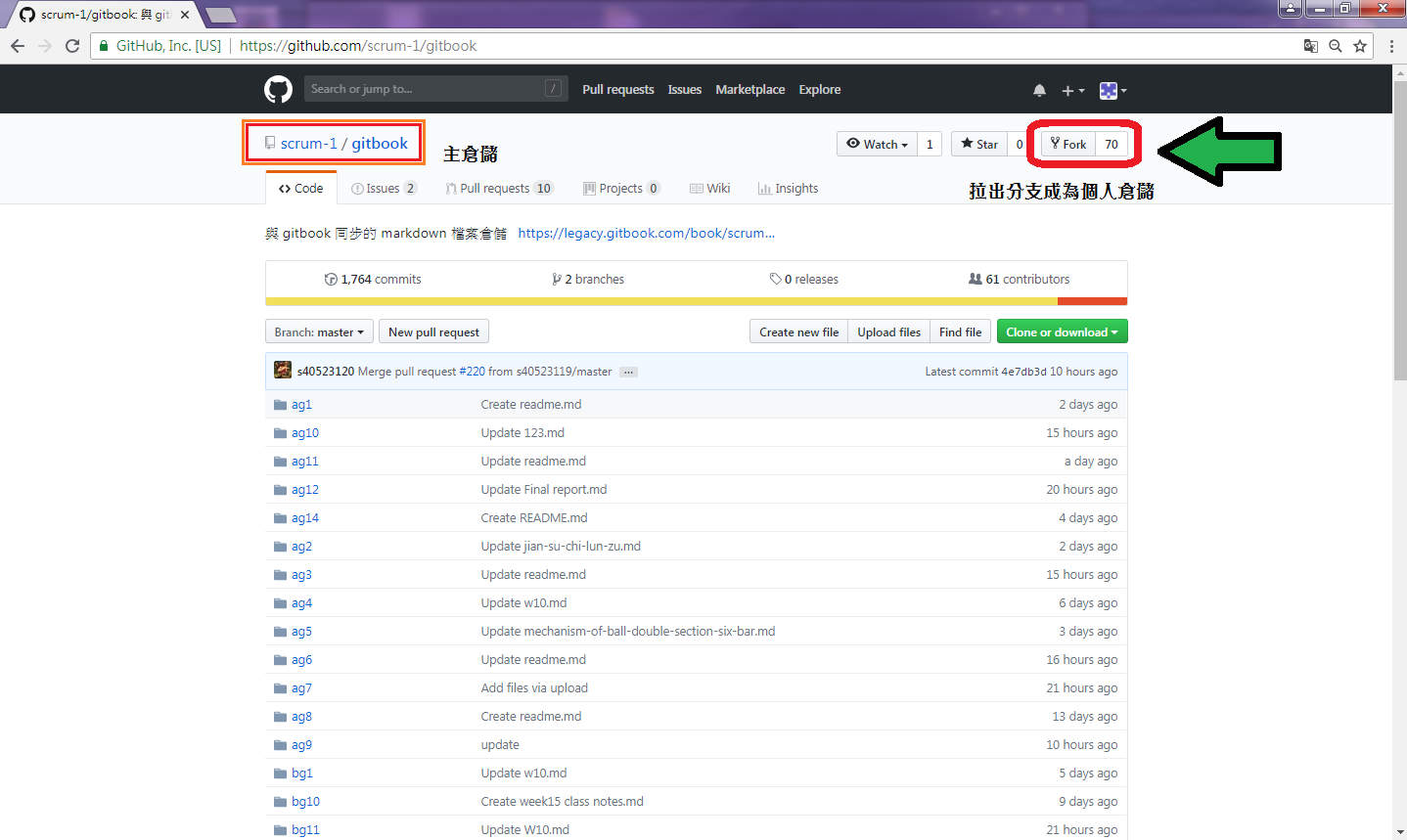Click the ag7 folder icon
The height and width of the screenshot is (840, 1407).
[x=281, y=688]
